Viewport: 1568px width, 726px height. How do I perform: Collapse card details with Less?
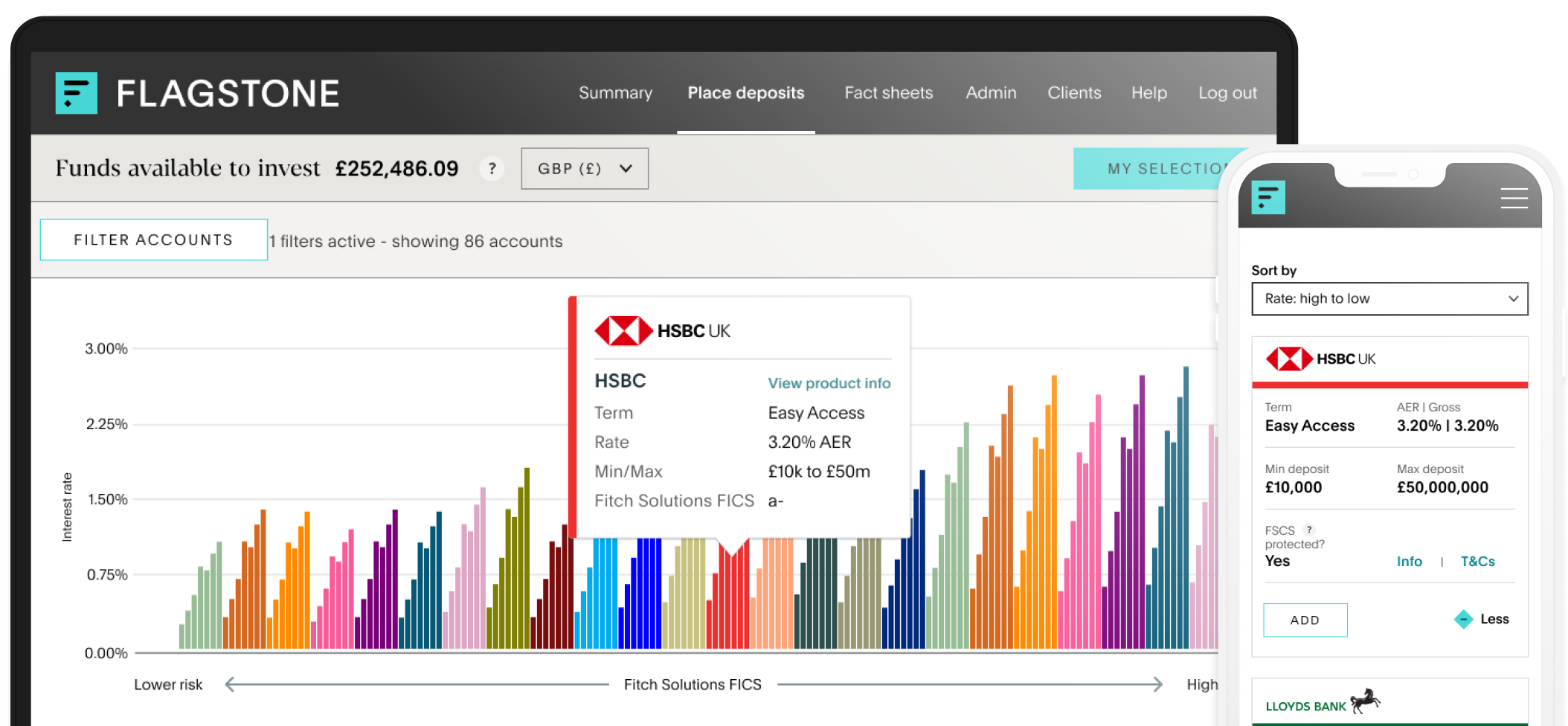pyautogui.click(x=1494, y=619)
